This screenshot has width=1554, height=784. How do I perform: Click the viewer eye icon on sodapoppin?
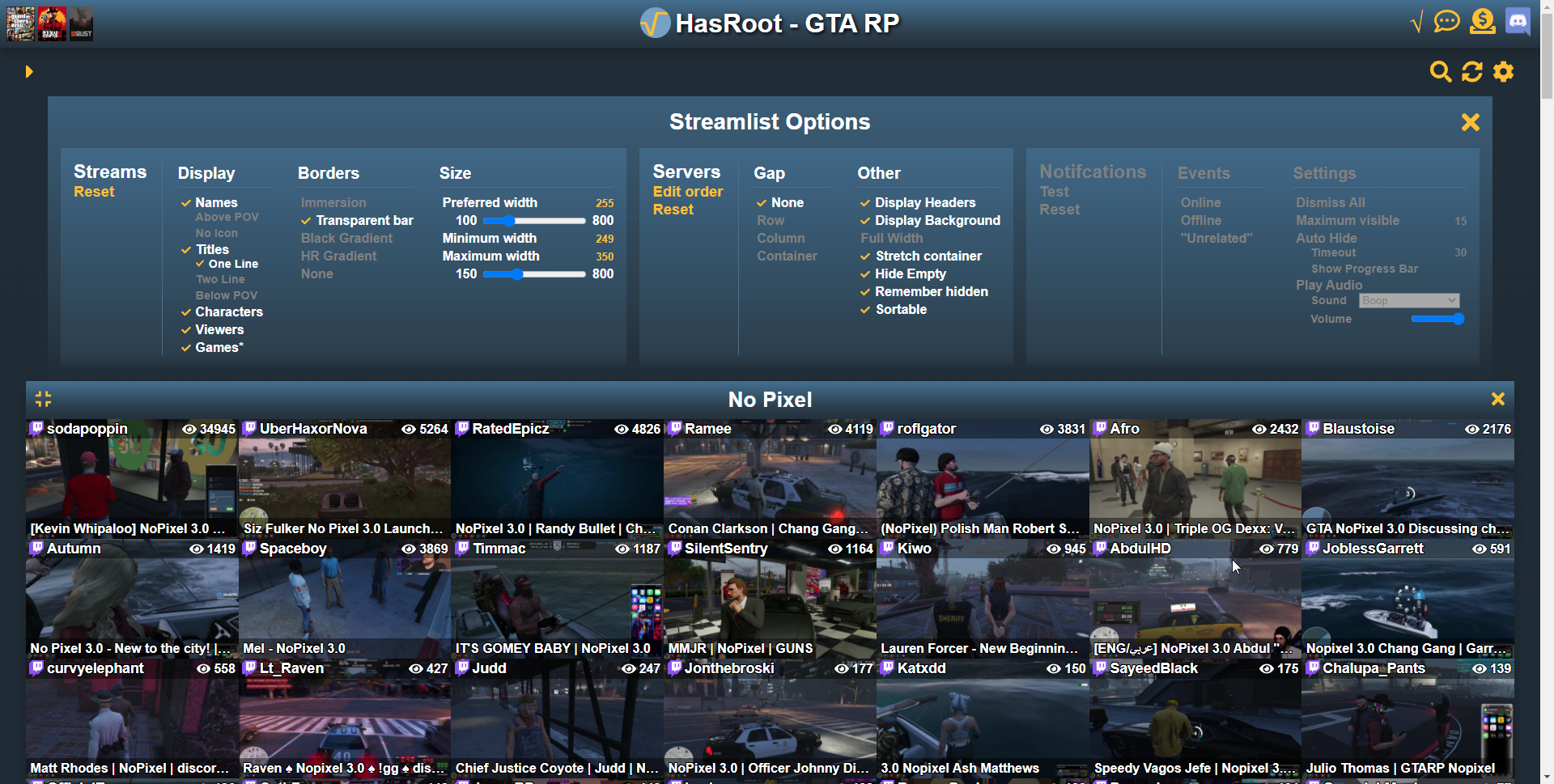tap(189, 430)
